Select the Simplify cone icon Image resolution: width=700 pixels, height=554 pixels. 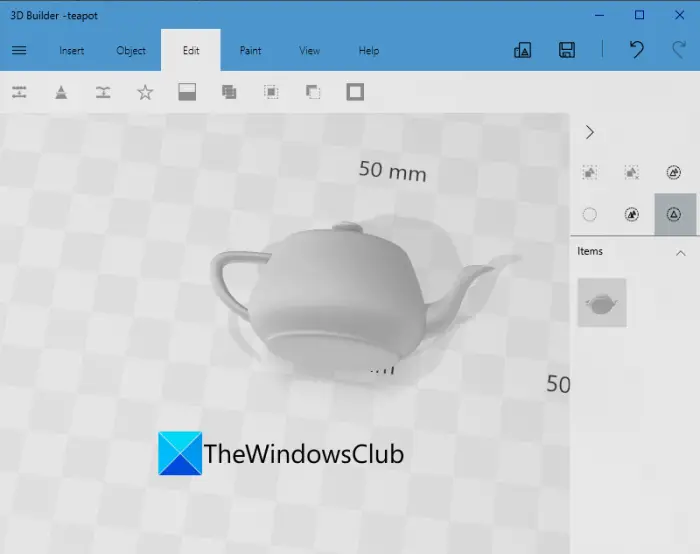click(61, 92)
